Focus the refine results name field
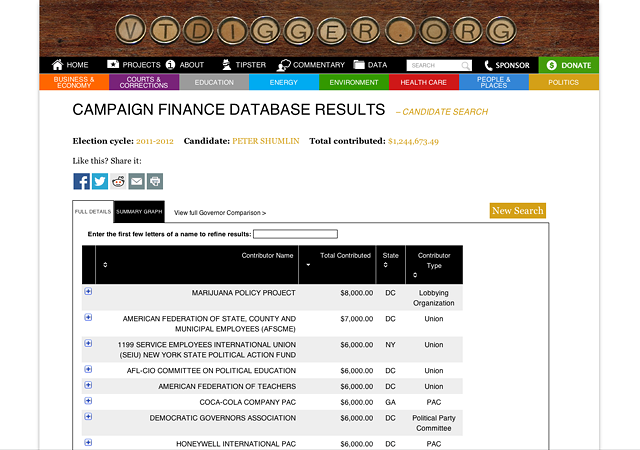Image resolution: width=640 pixels, height=450 pixels. tap(296, 234)
